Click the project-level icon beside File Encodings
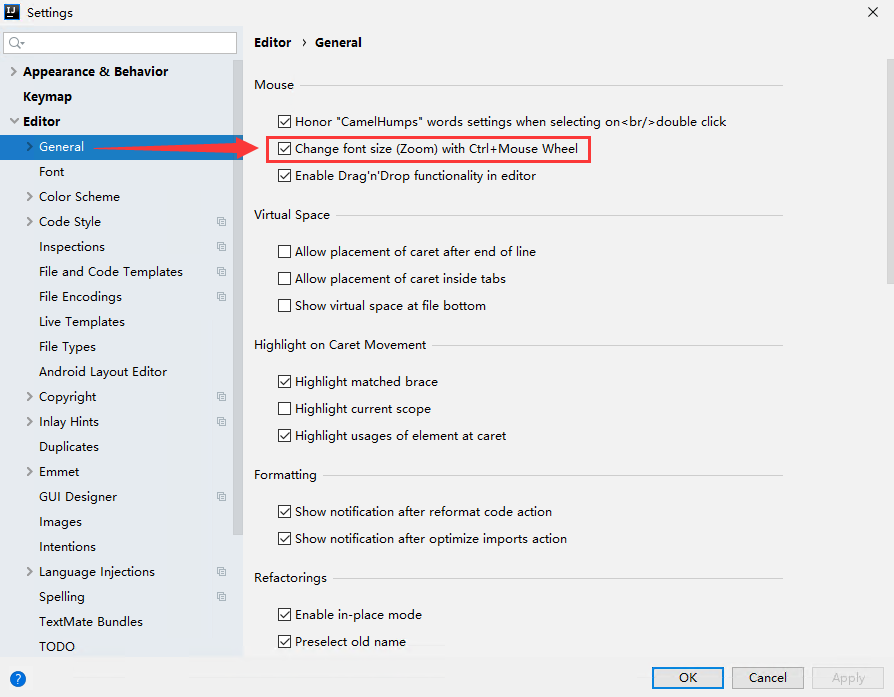Viewport: 894px width, 697px height. [221, 297]
